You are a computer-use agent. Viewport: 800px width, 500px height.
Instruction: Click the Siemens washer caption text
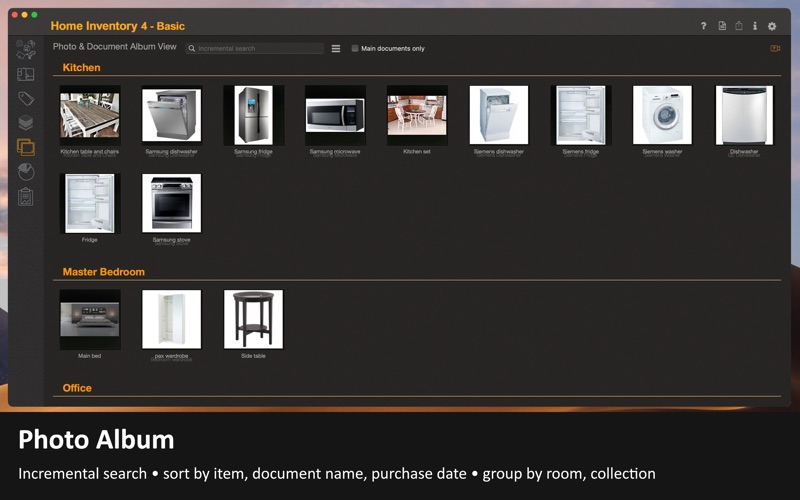(662, 152)
